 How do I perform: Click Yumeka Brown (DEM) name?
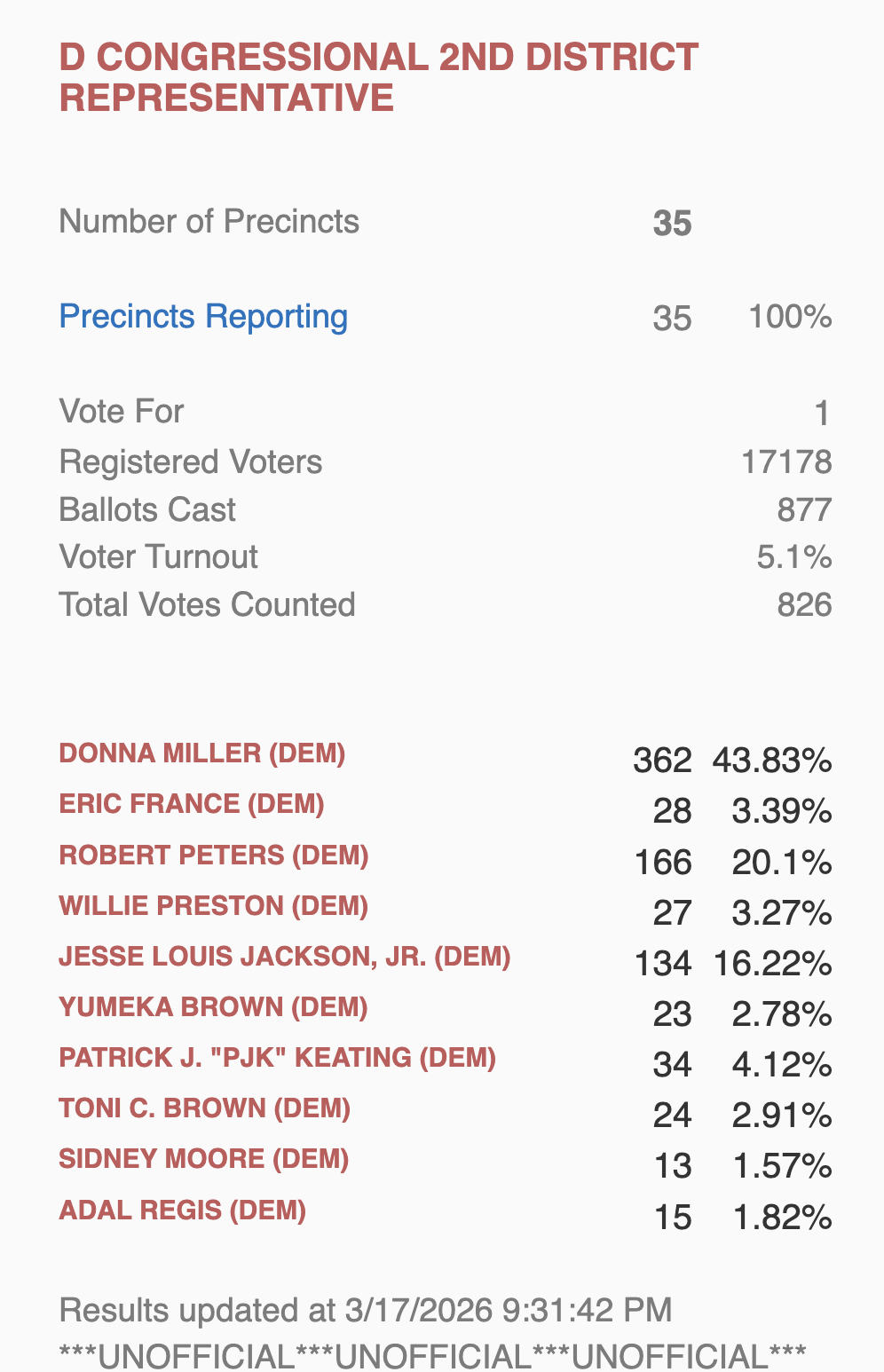[213, 1007]
